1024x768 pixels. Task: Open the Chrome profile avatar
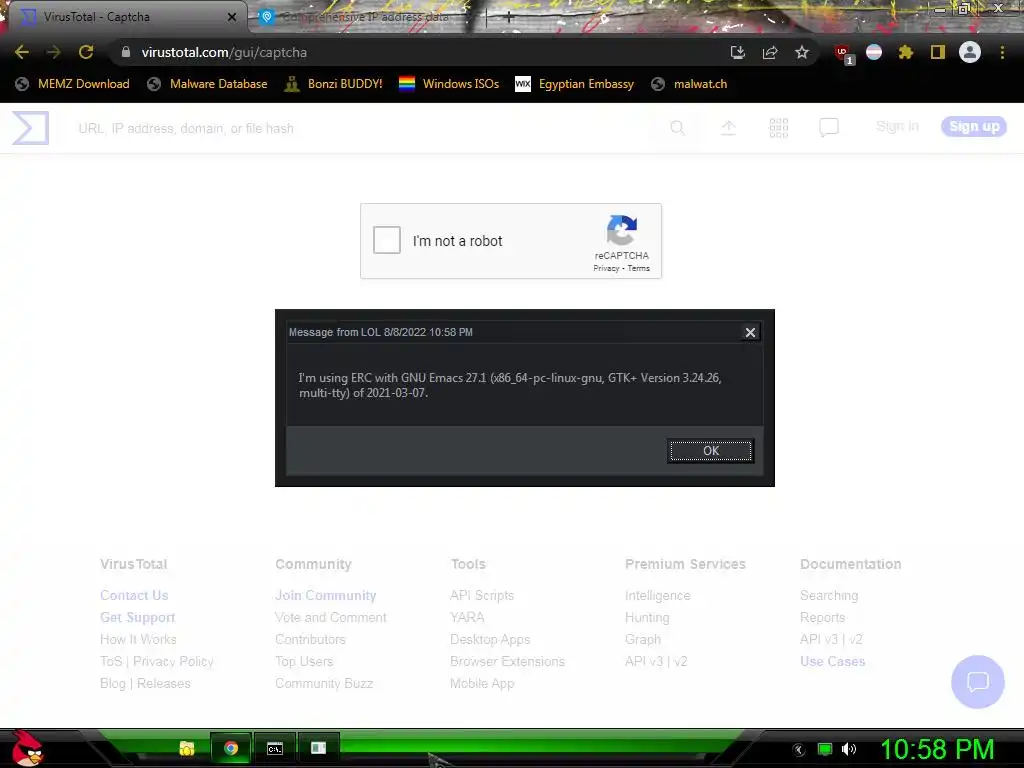(x=970, y=52)
